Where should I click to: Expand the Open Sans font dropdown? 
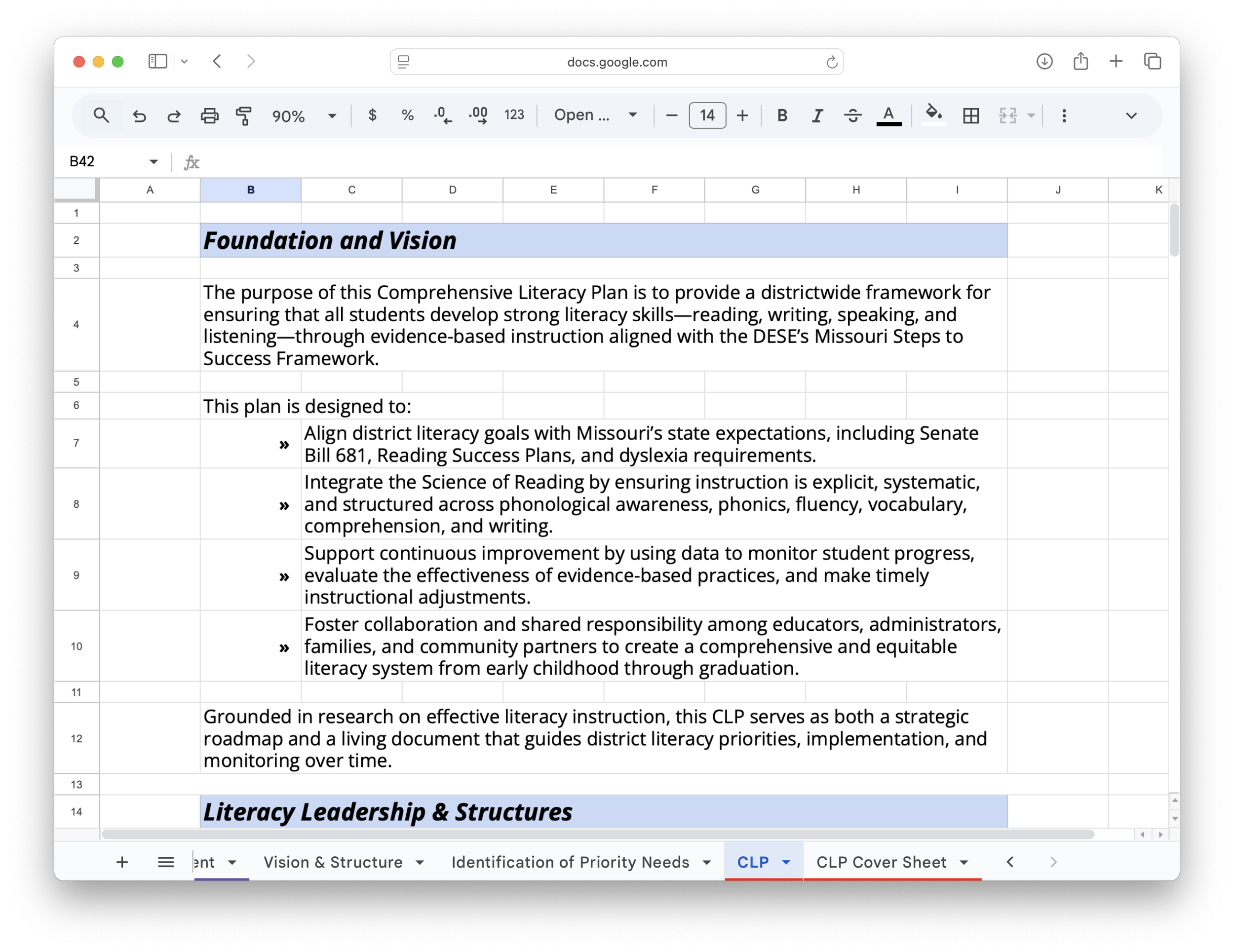632,115
